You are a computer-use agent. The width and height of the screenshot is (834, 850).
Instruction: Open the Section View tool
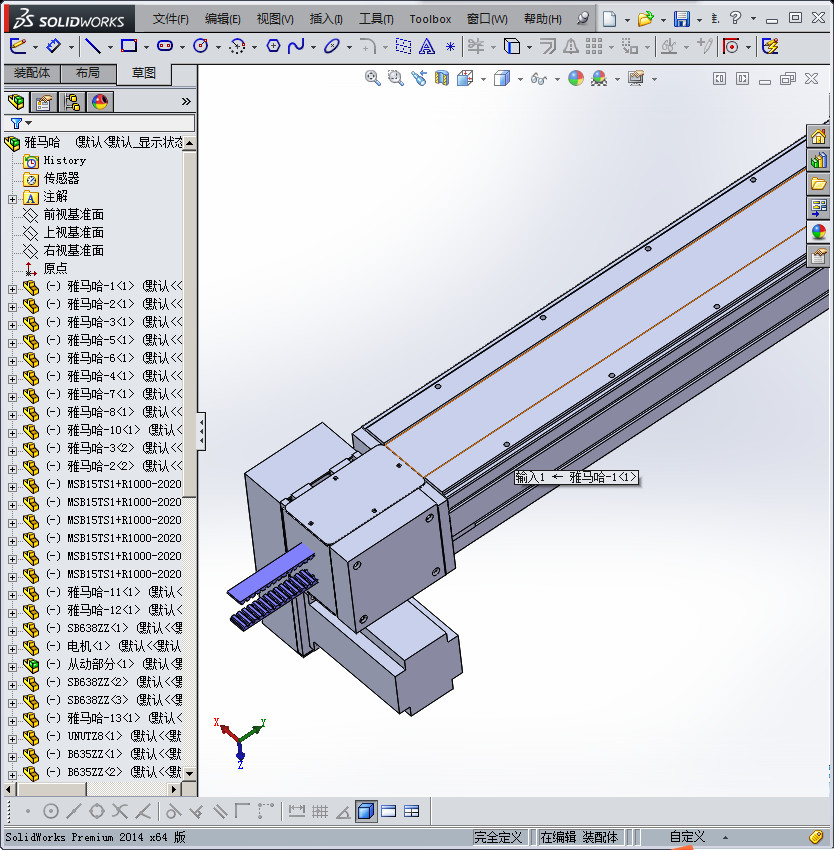442,79
